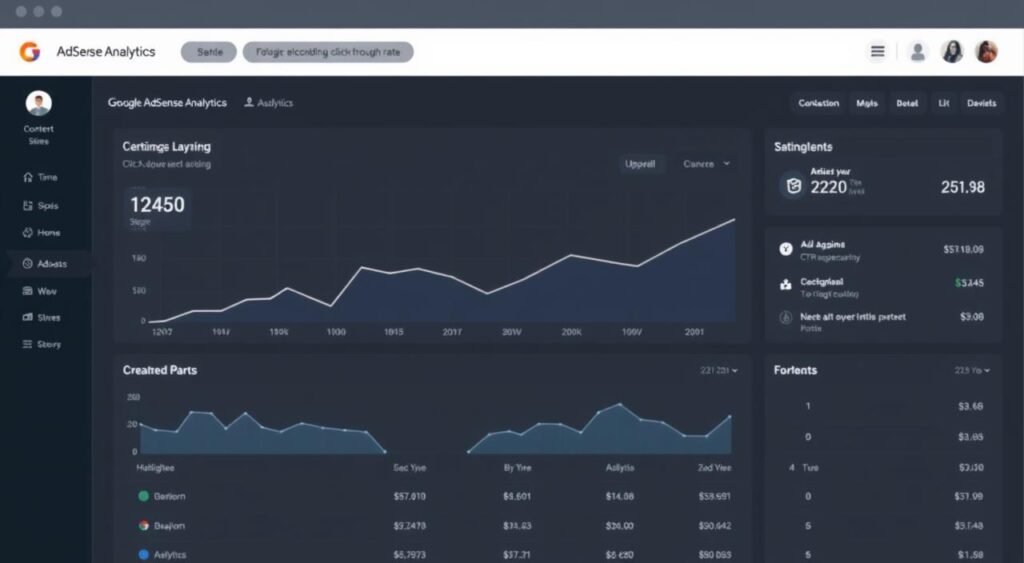The height and width of the screenshot is (563, 1024).
Task: Select the Spis sidebar icon
Action: tap(27, 206)
